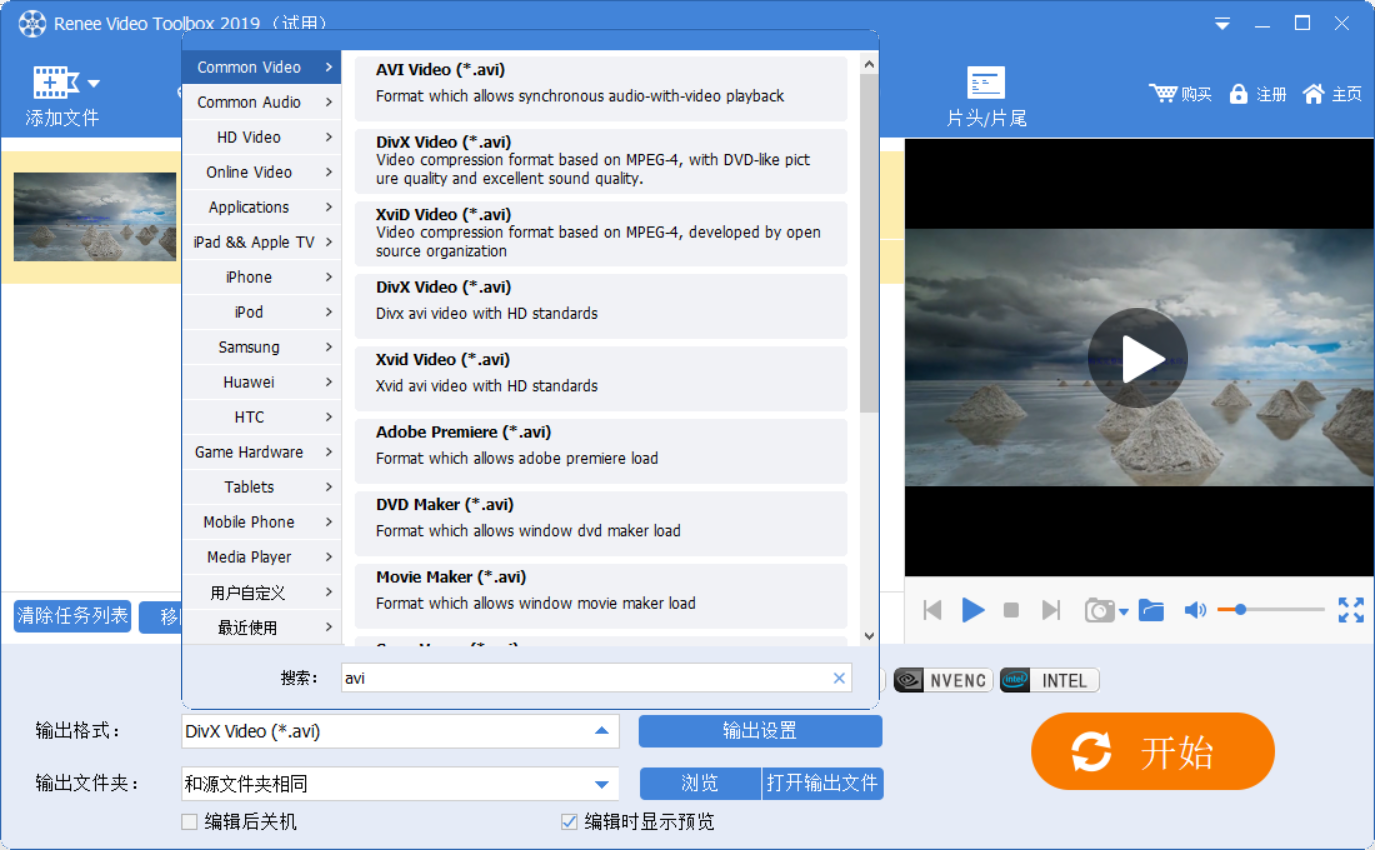Take a snapshot with camera icon
The image size is (1375, 850).
(1099, 610)
